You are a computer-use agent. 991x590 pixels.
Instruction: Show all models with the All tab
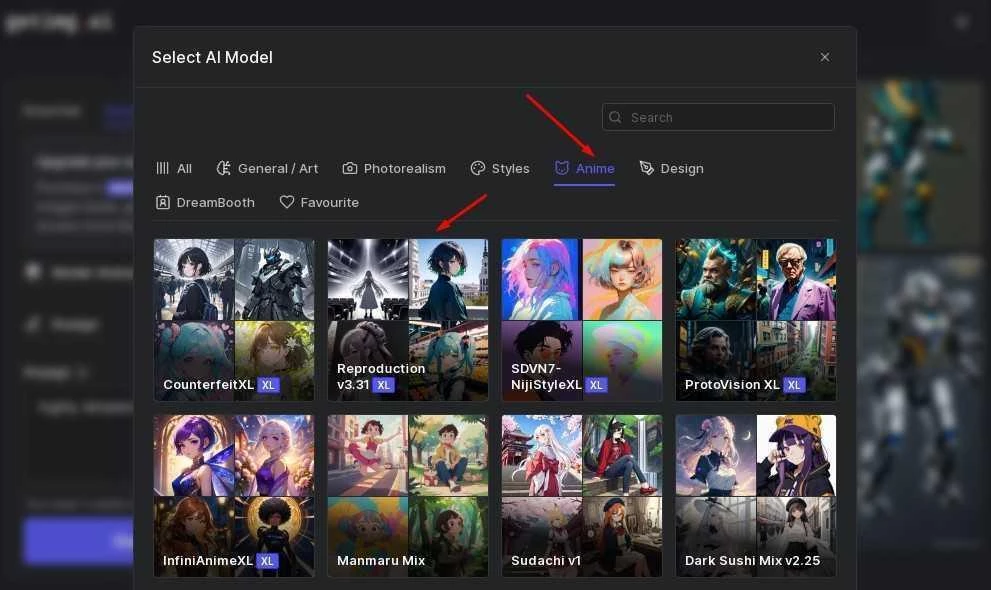pos(174,169)
